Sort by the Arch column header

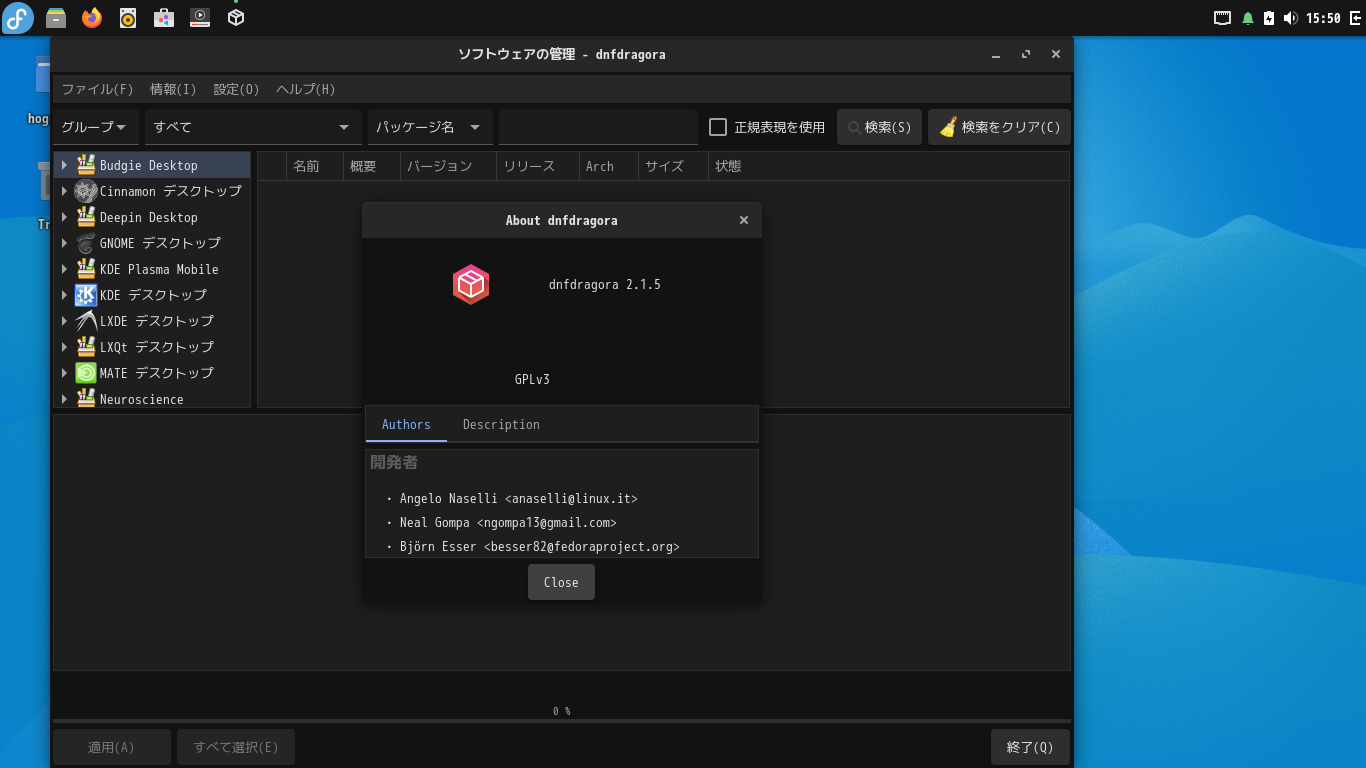(608, 166)
